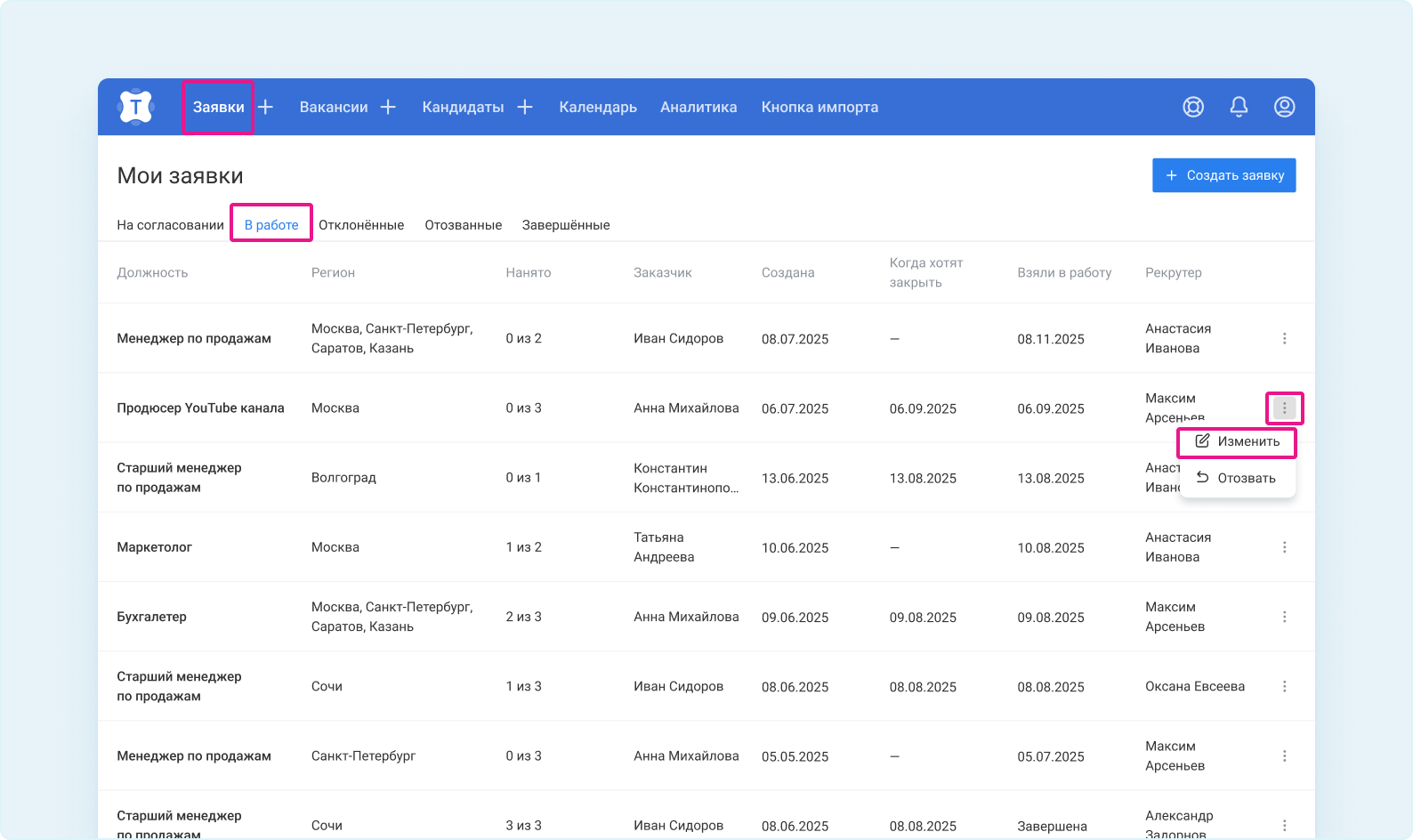1413x840 pixels.
Task: Click the T logo icon in header
Action: (x=135, y=107)
